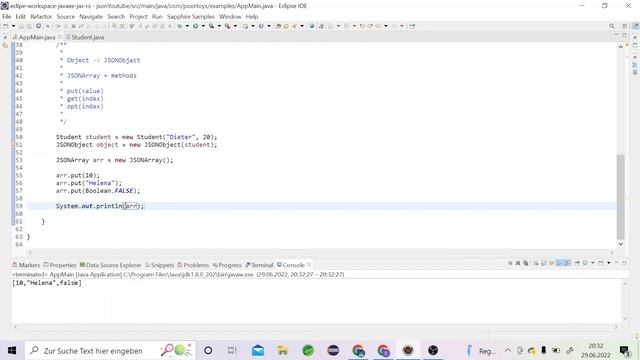Viewport: 640px width, 360px height.
Task: Click the Save All toolbar icon
Action: tap(30, 26)
